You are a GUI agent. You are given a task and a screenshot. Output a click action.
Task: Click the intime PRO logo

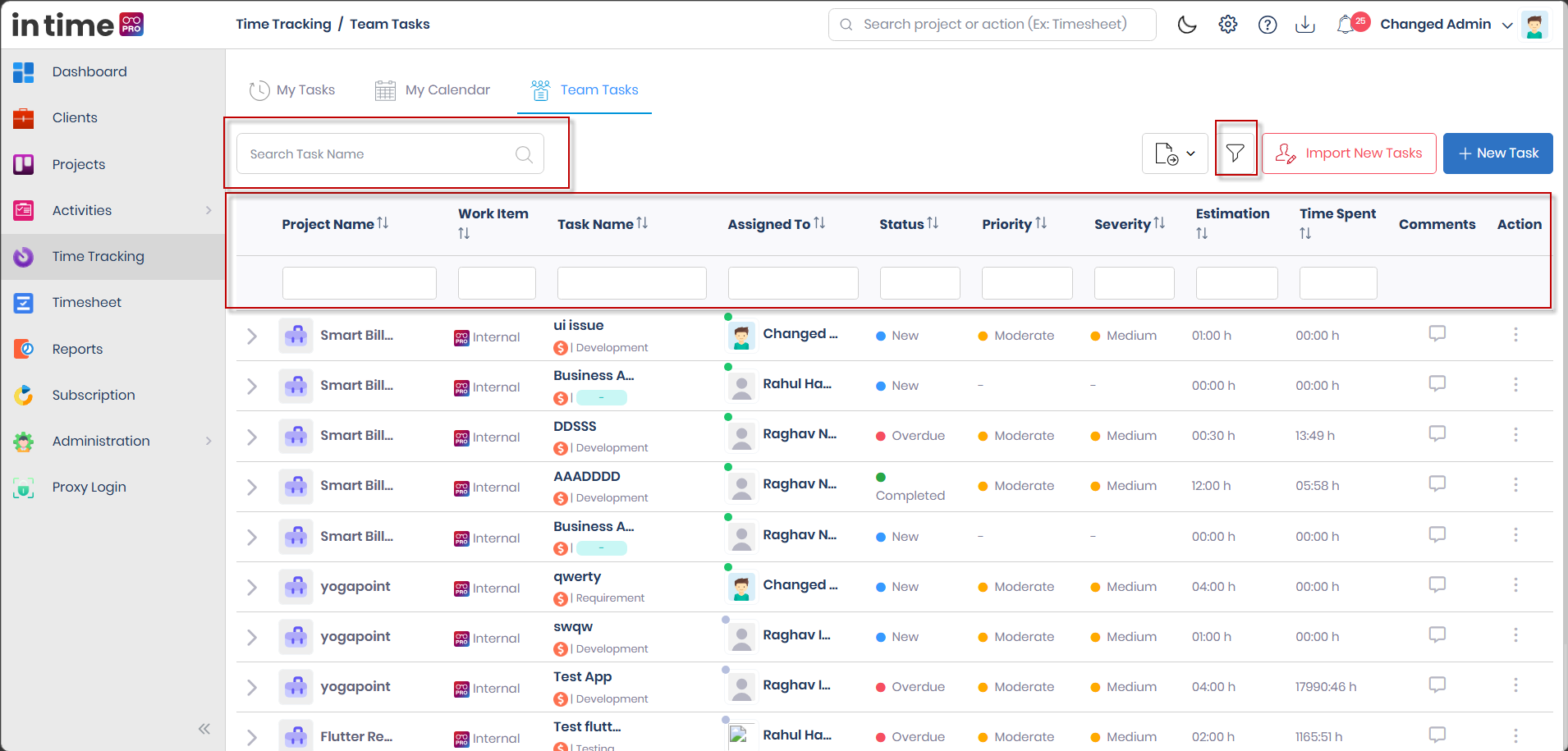coord(78,25)
